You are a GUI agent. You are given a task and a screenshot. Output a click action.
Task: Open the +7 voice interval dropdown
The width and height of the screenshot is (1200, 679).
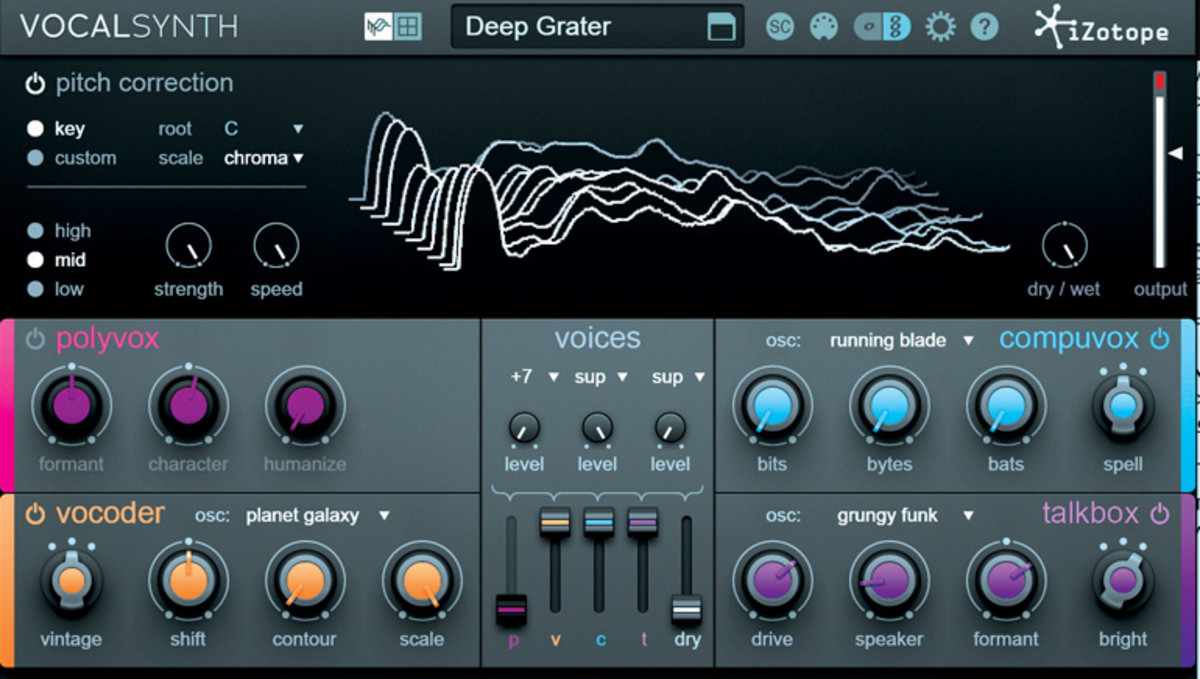tap(534, 377)
